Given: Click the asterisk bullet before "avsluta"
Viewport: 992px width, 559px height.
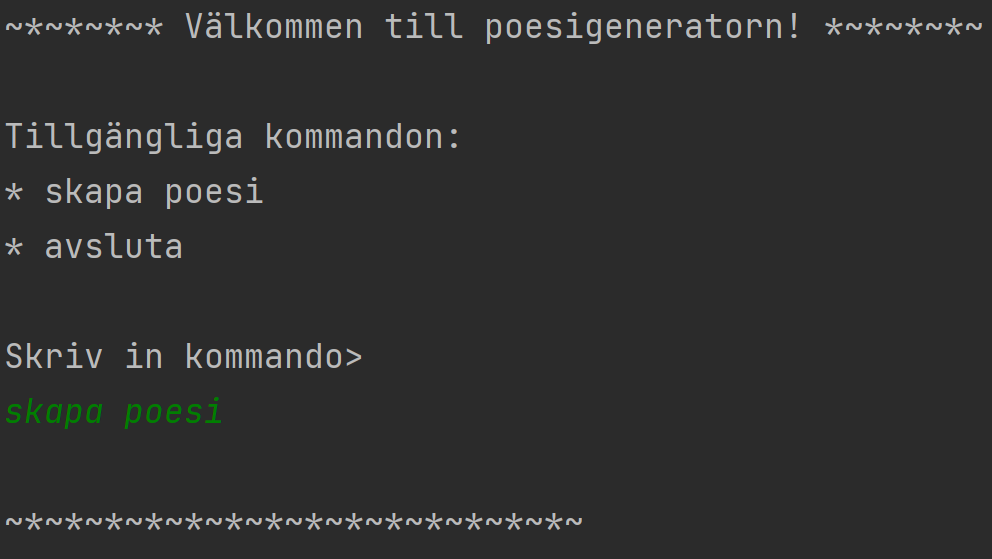Looking at the screenshot, I should click(14, 248).
